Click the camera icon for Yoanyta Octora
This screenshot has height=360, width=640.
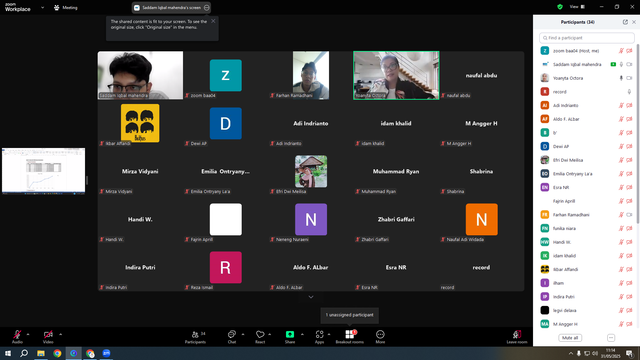(629, 78)
